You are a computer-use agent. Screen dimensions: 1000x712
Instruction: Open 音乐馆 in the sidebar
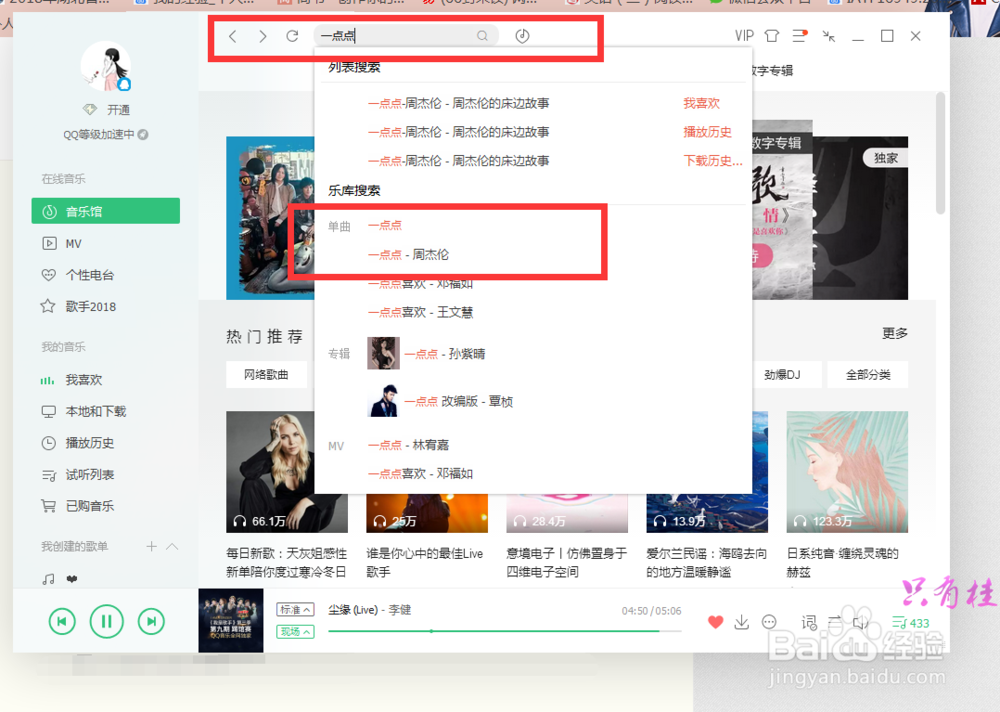[106, 211]
